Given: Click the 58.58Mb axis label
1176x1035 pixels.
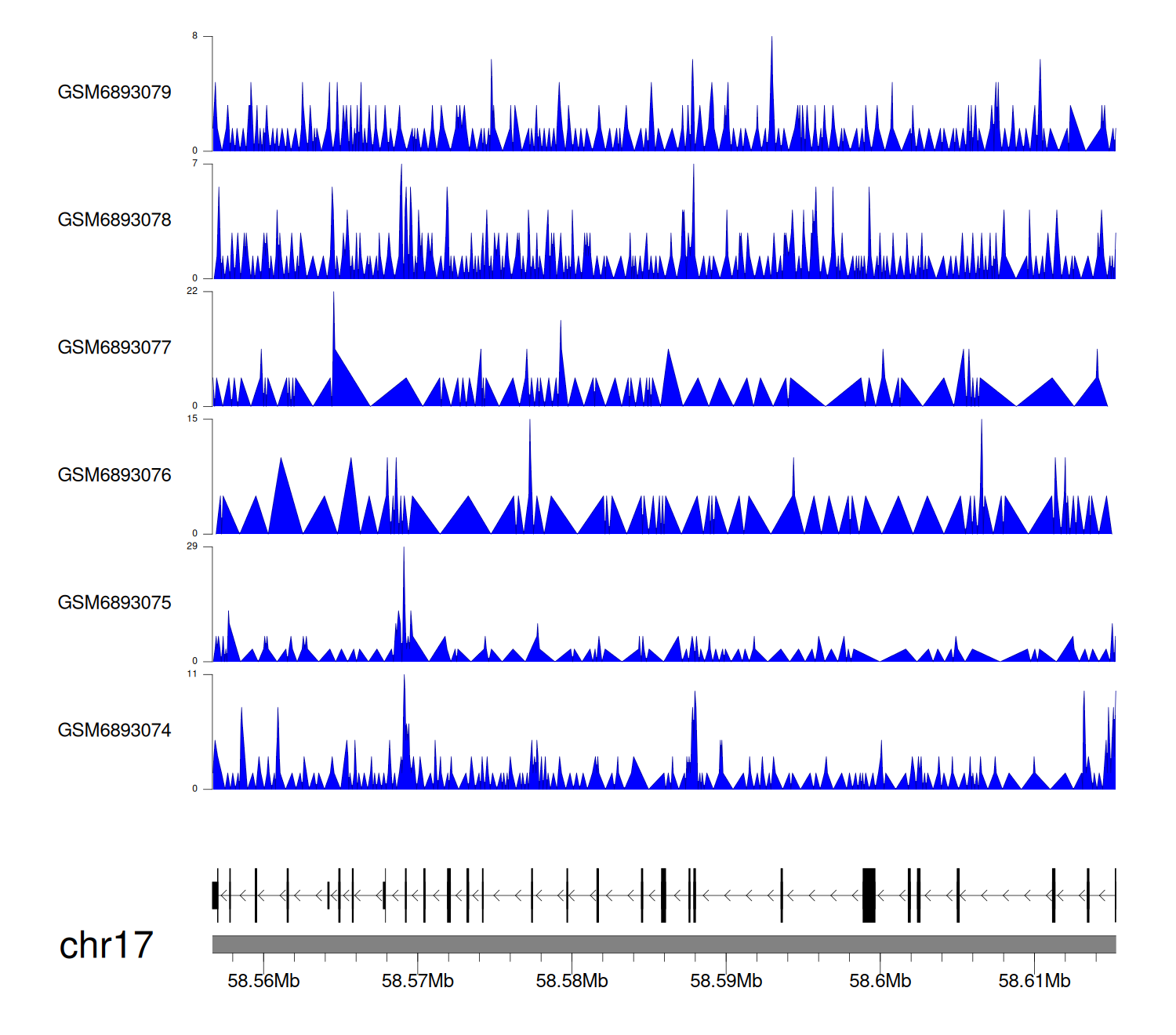Looking at the screenshot, I should coord(572,982).
